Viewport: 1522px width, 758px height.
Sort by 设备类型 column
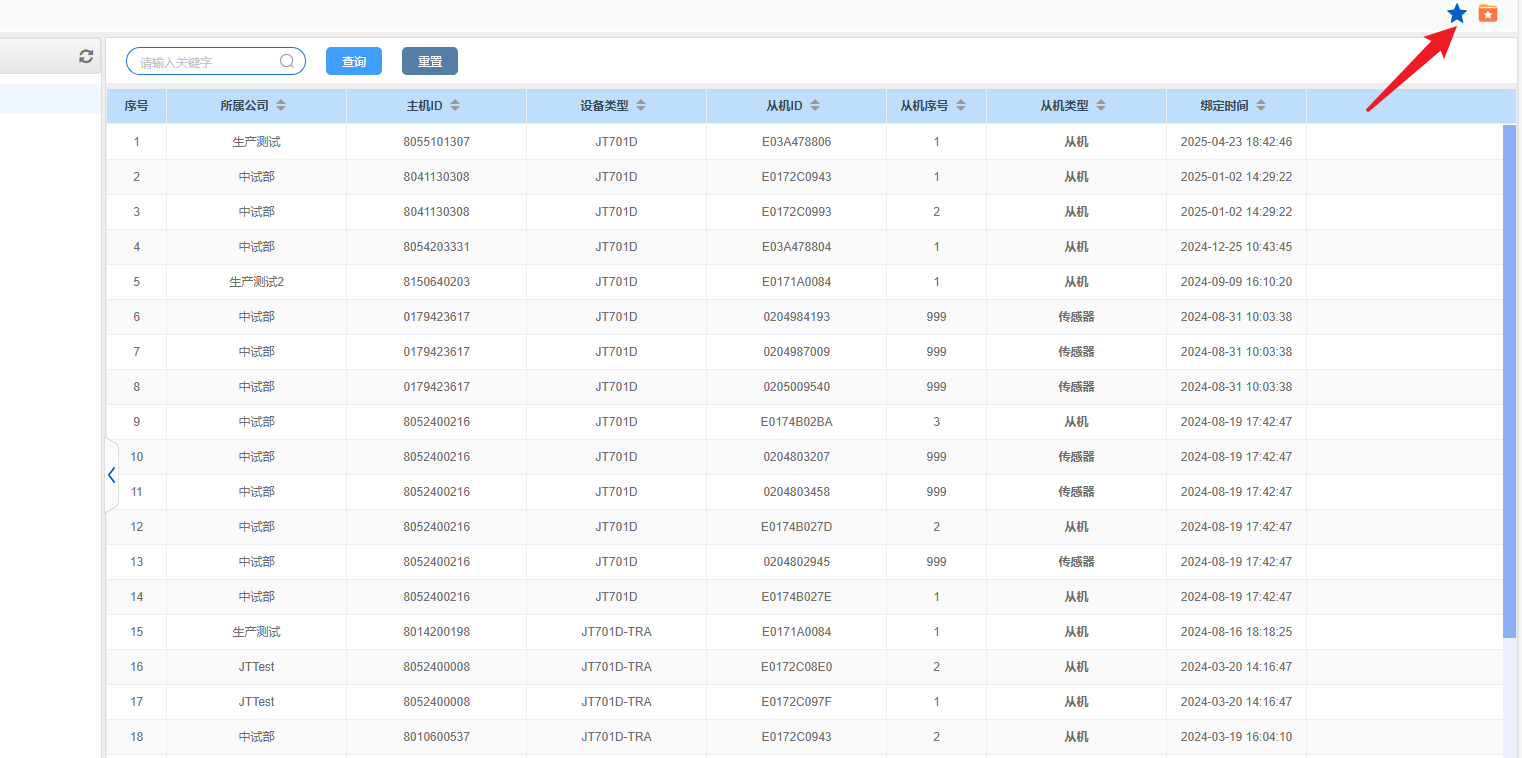(x=641, y=106)
